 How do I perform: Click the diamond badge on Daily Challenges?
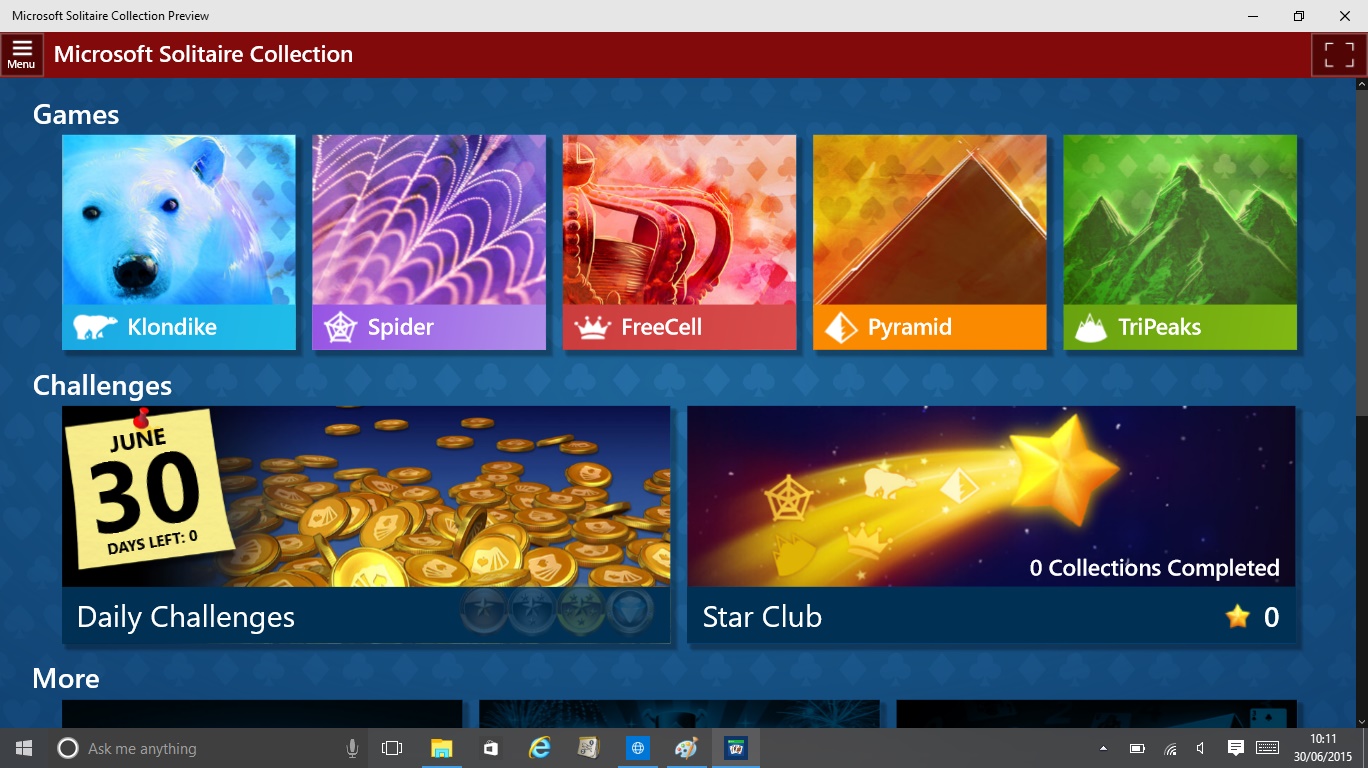pyautogui.click(x=630, y=611)
